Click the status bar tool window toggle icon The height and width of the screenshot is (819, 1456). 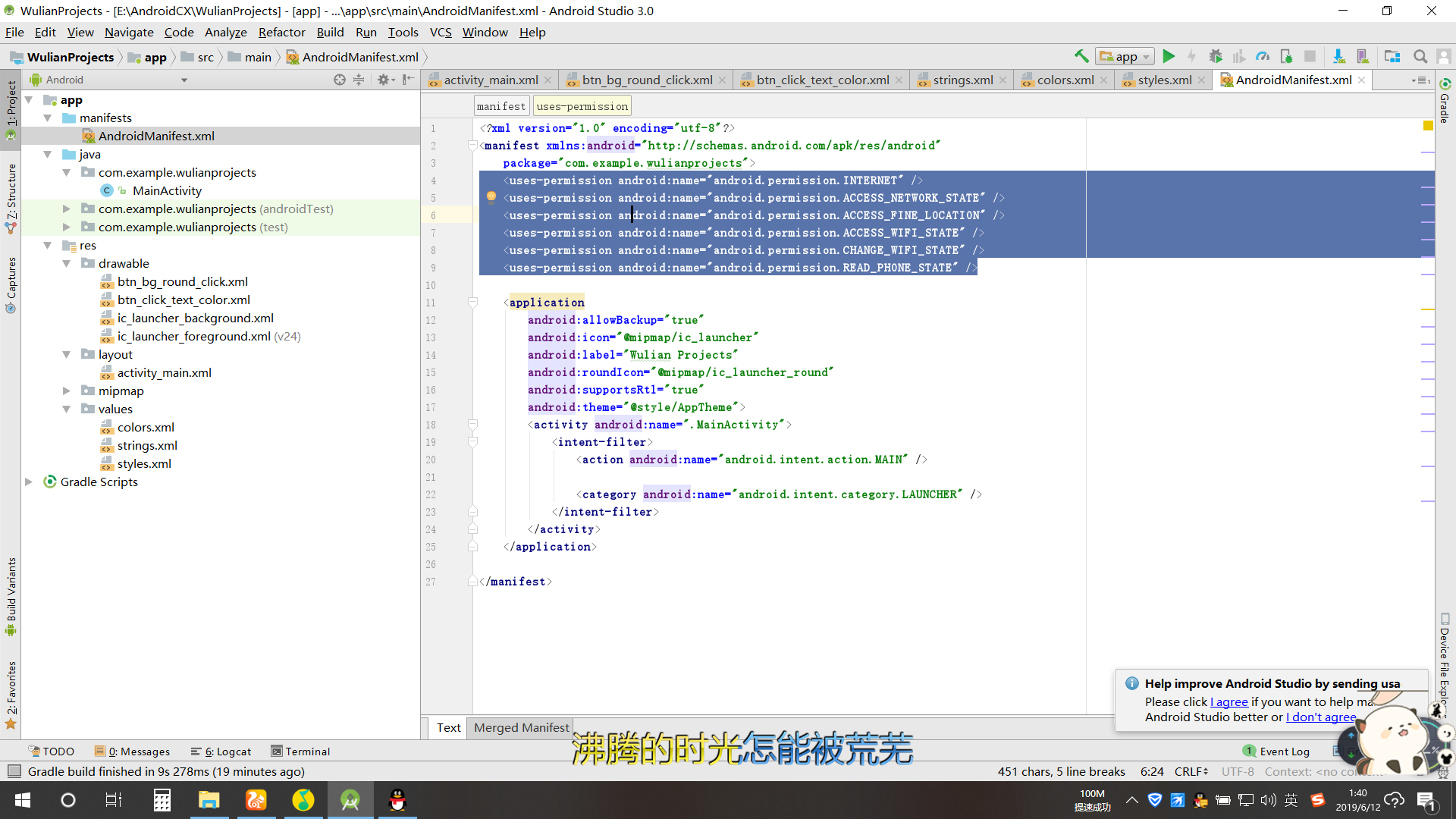[13, 771]
